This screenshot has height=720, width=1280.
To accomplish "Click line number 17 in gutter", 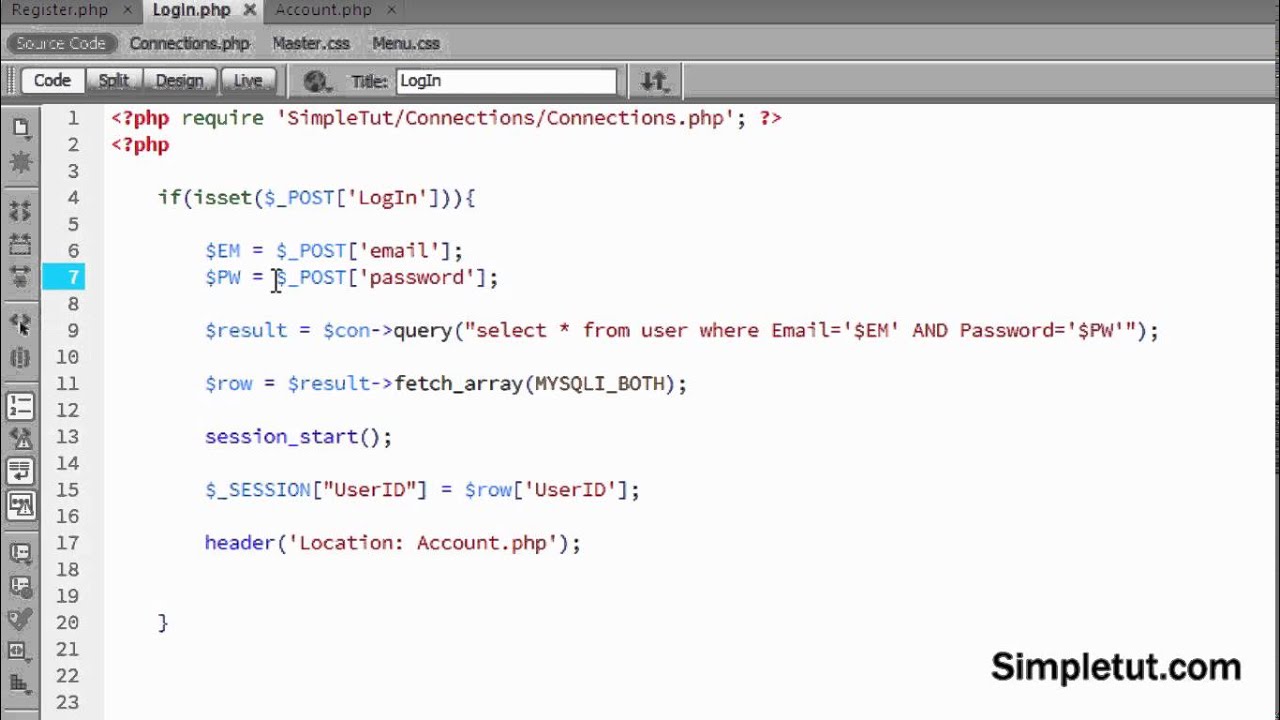I will 68,542.
